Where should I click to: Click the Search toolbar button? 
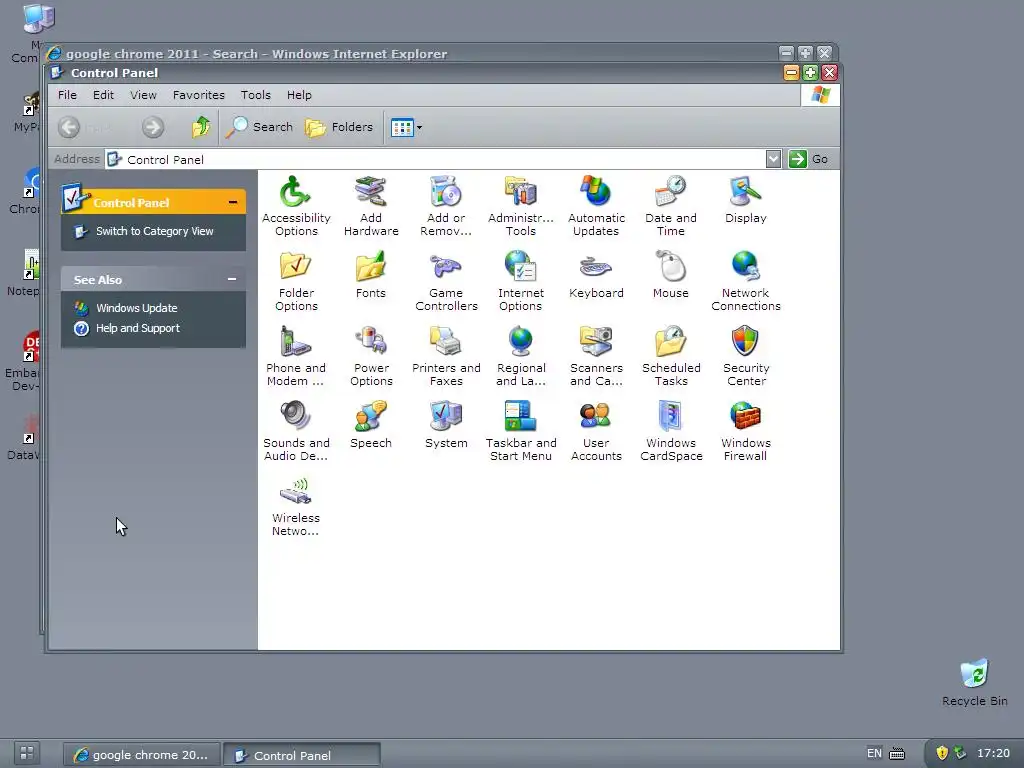point(260,127)
